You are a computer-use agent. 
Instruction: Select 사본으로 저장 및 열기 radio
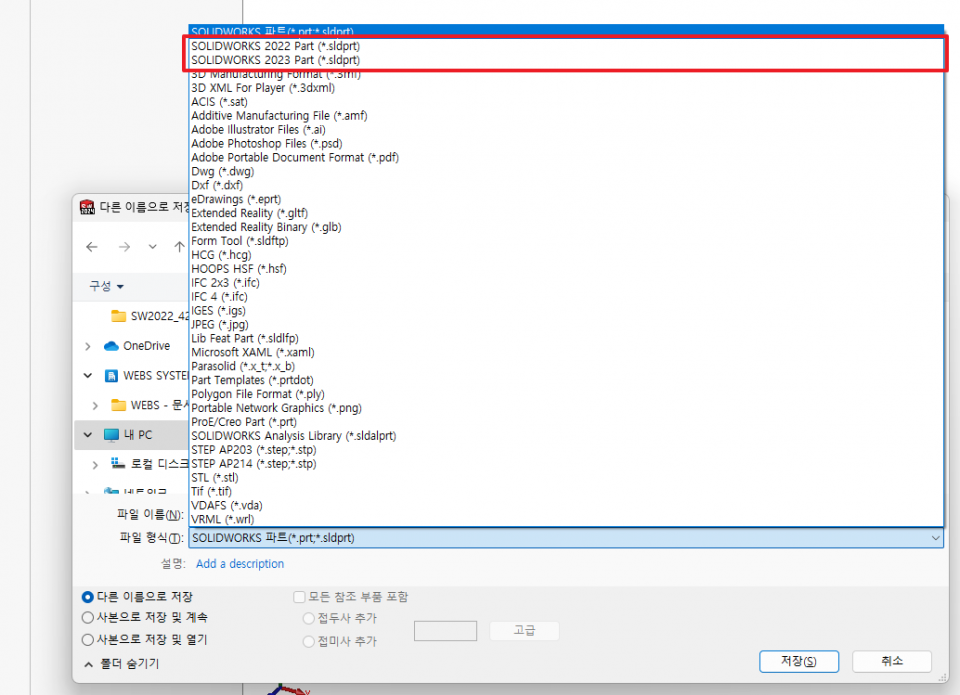pos(88,640)
